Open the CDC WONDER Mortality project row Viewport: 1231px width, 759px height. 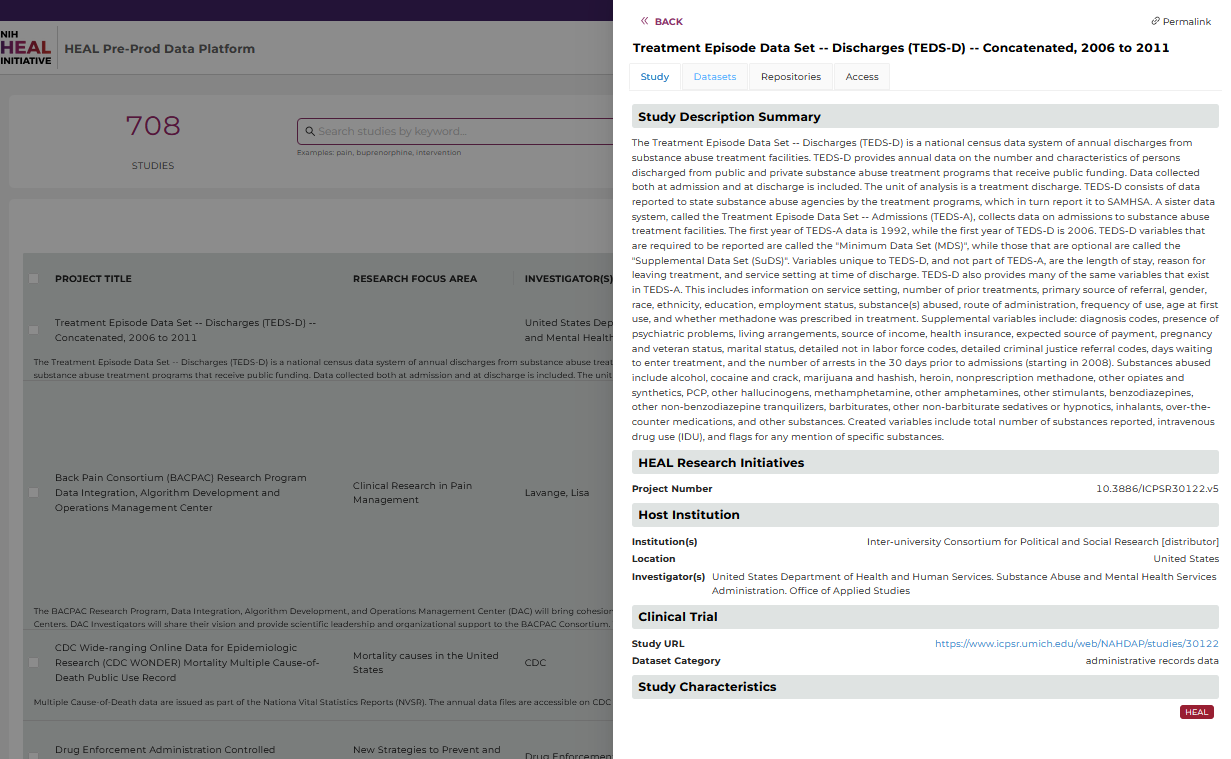[187, 662]
